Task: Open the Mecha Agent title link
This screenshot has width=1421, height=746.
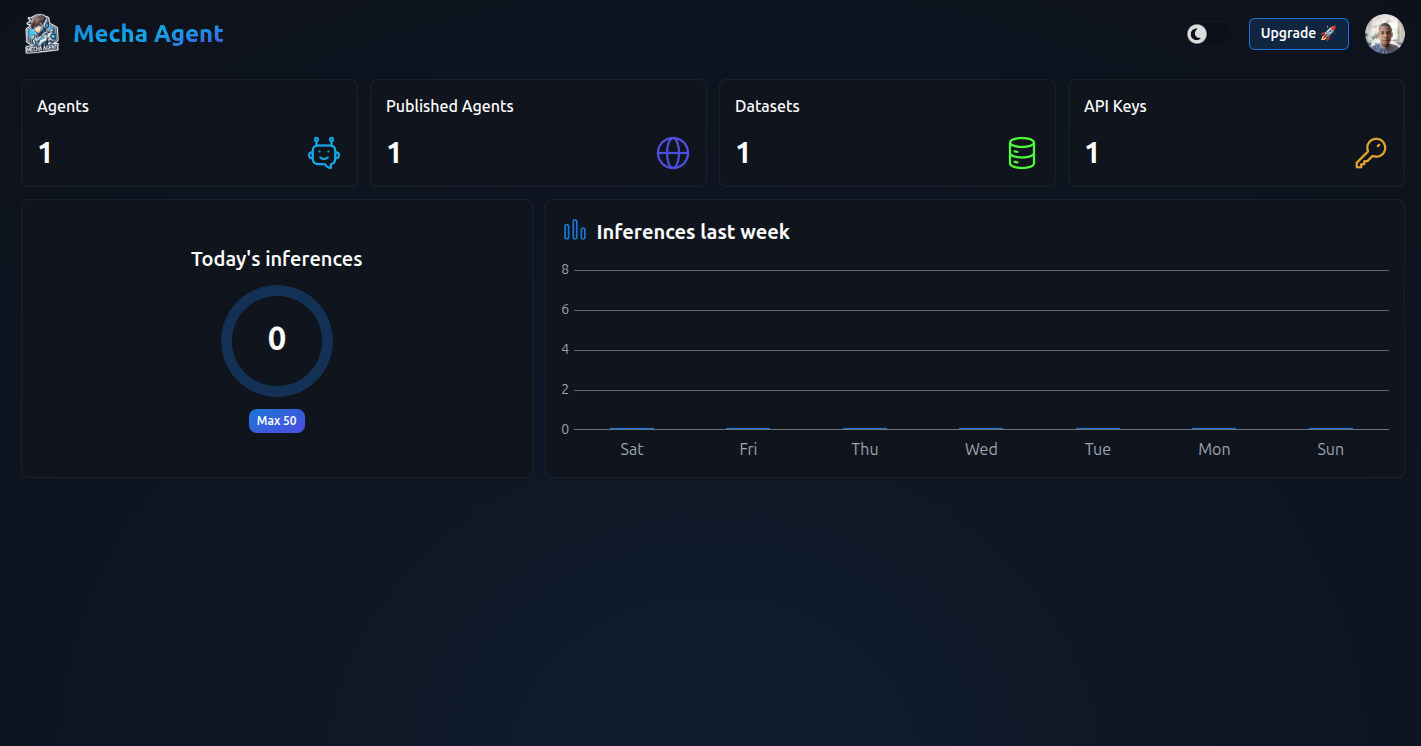Action: point(148,34)
